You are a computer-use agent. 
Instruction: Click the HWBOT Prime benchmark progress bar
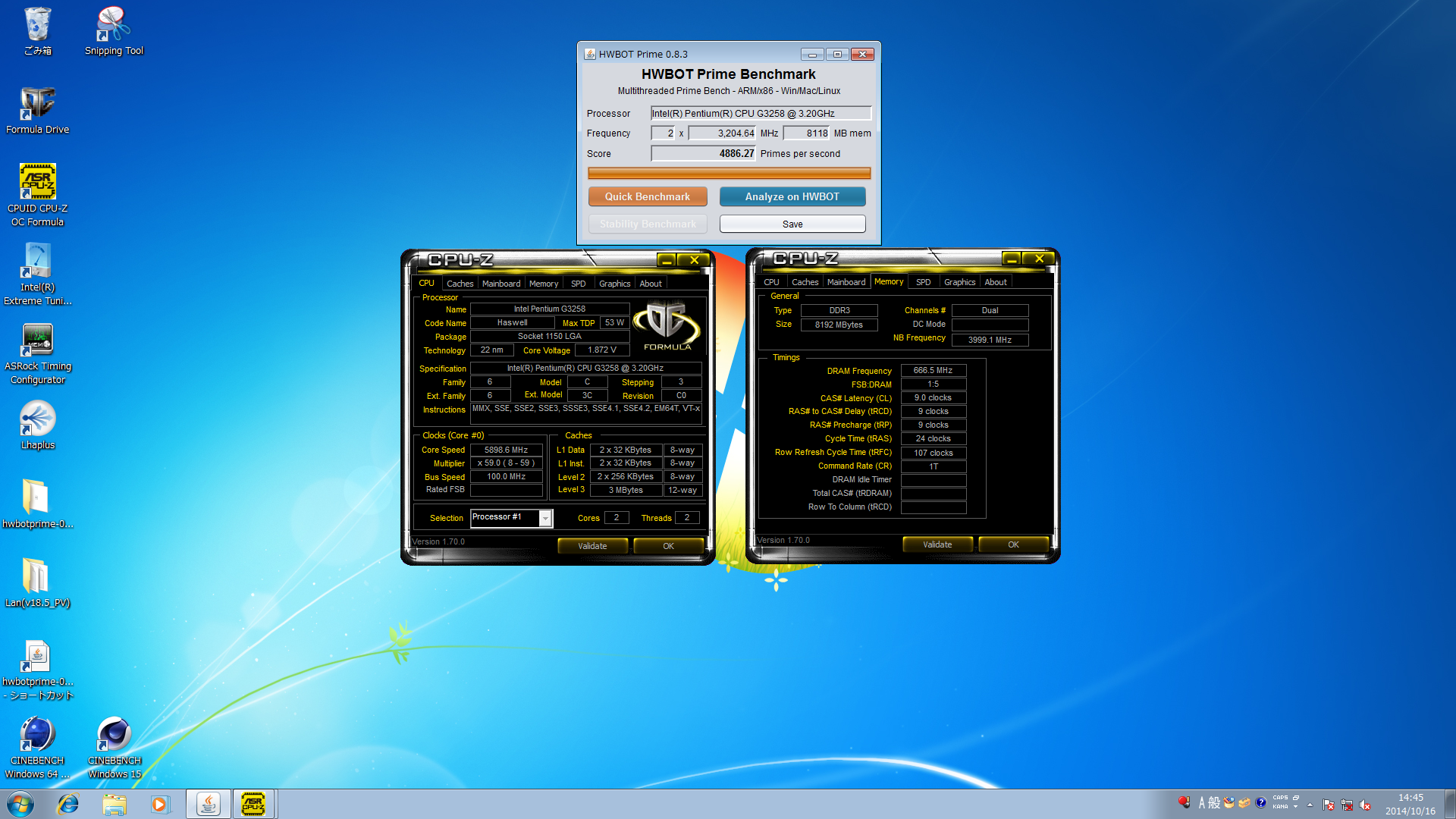point(729,174)
